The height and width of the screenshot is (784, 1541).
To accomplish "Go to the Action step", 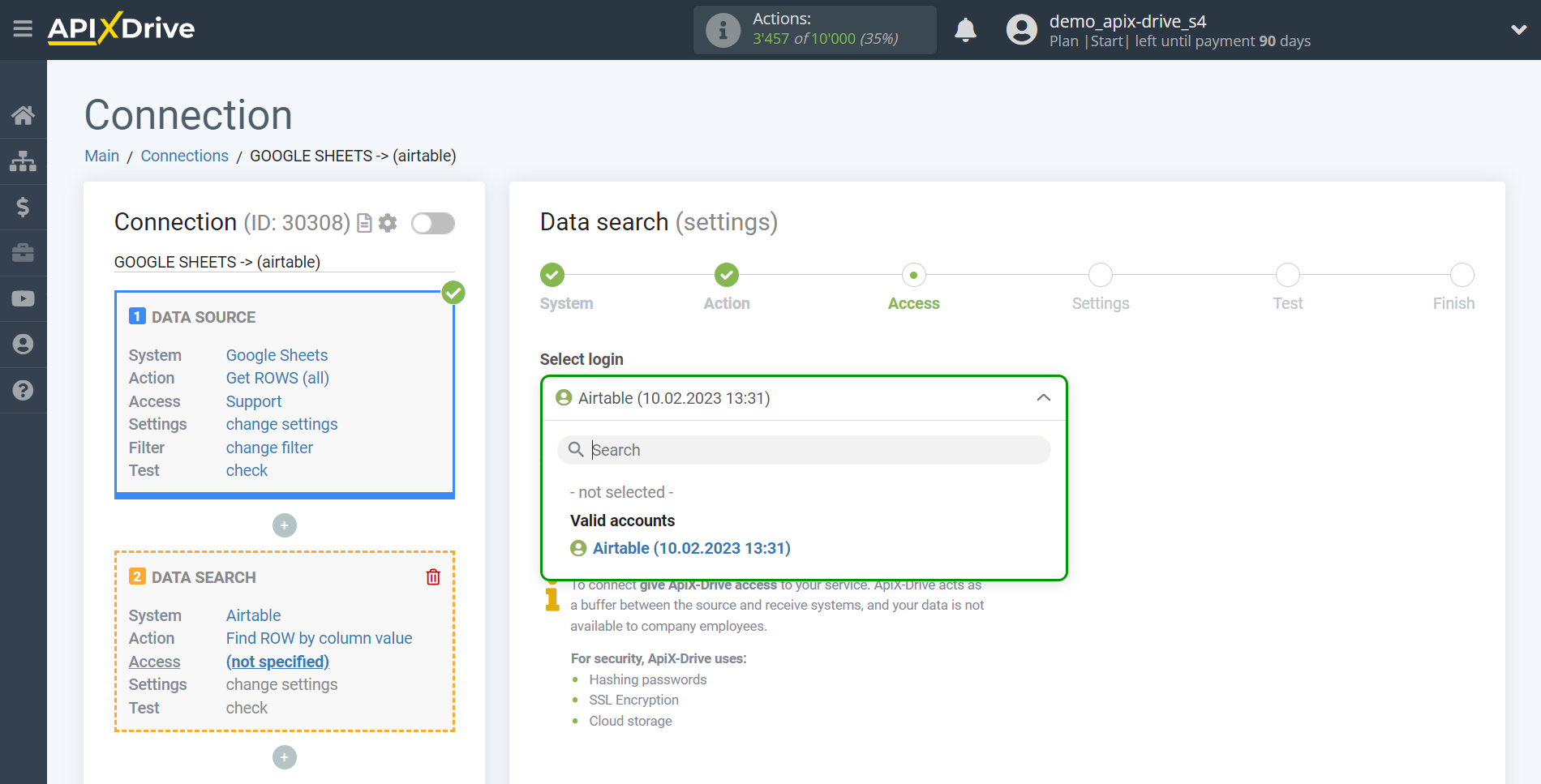I will pyautogui.click(x=727, y=276).
